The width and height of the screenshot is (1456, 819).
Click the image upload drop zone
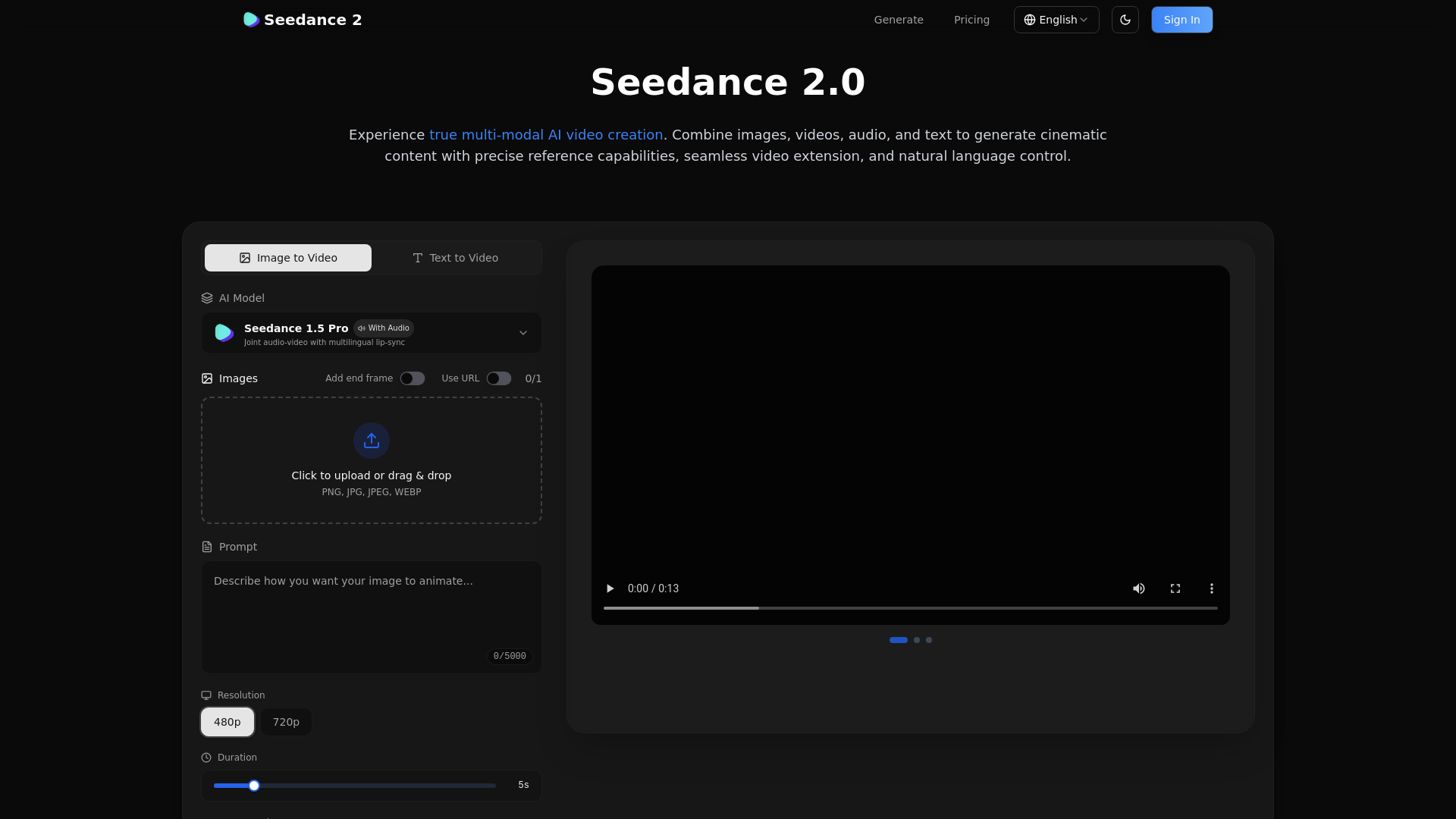(x=372, y=460)
